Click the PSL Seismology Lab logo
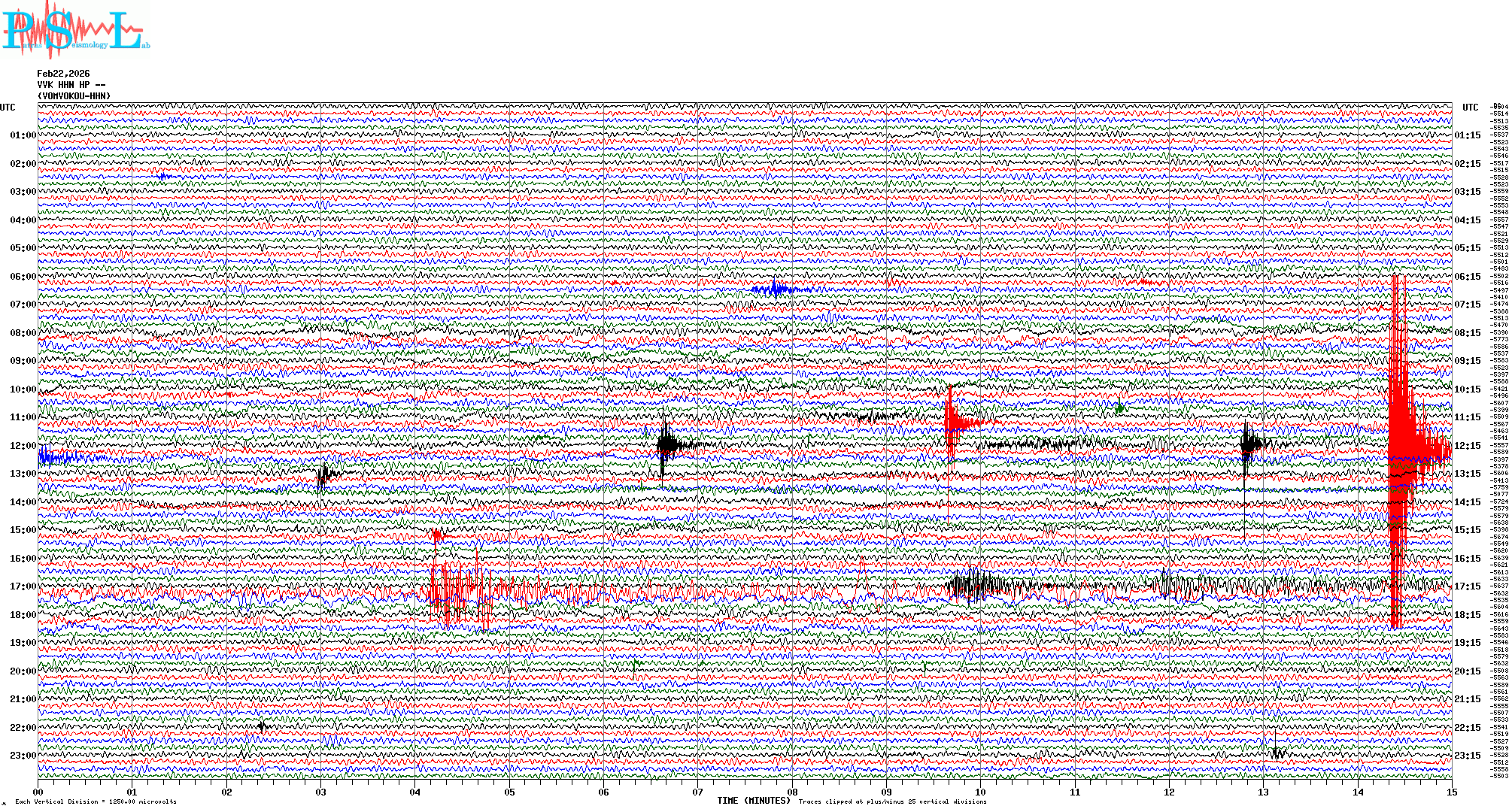This screenshot has width=1512, height=812. pos(75,30)
